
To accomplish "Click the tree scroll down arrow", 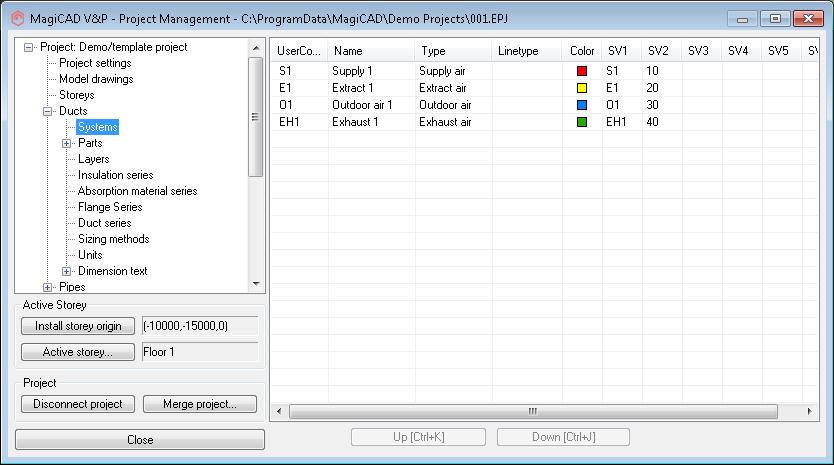I will pos(256,284).
